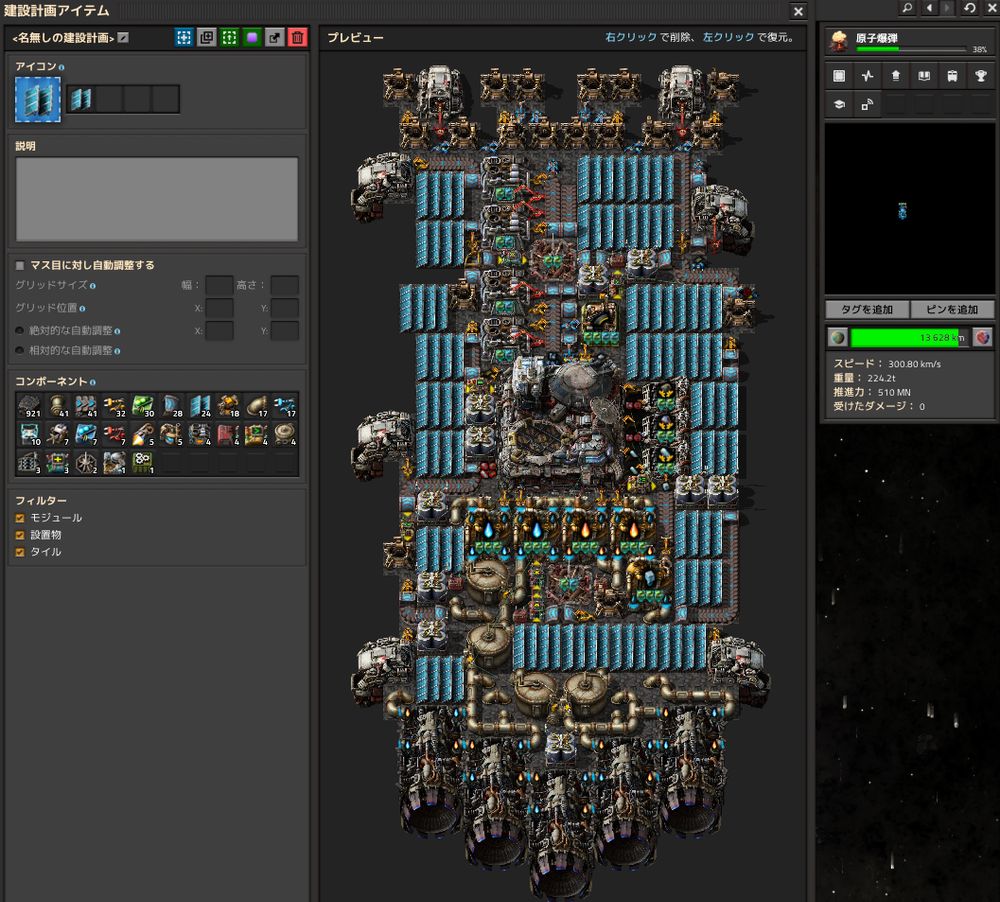Click the grid width 幅 input field

[219, 284]
